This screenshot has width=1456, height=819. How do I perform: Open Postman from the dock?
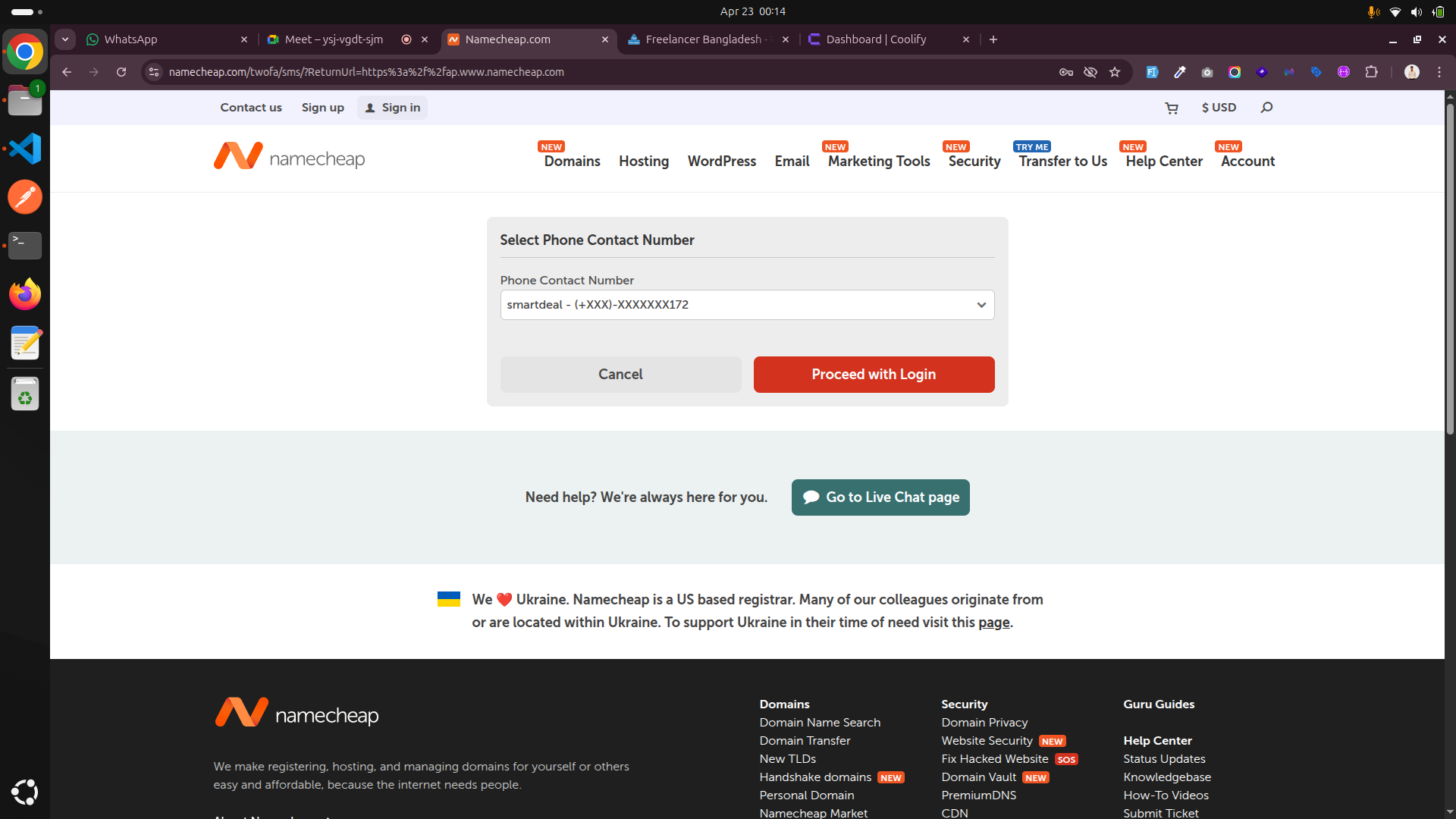(x=25, y=197)
